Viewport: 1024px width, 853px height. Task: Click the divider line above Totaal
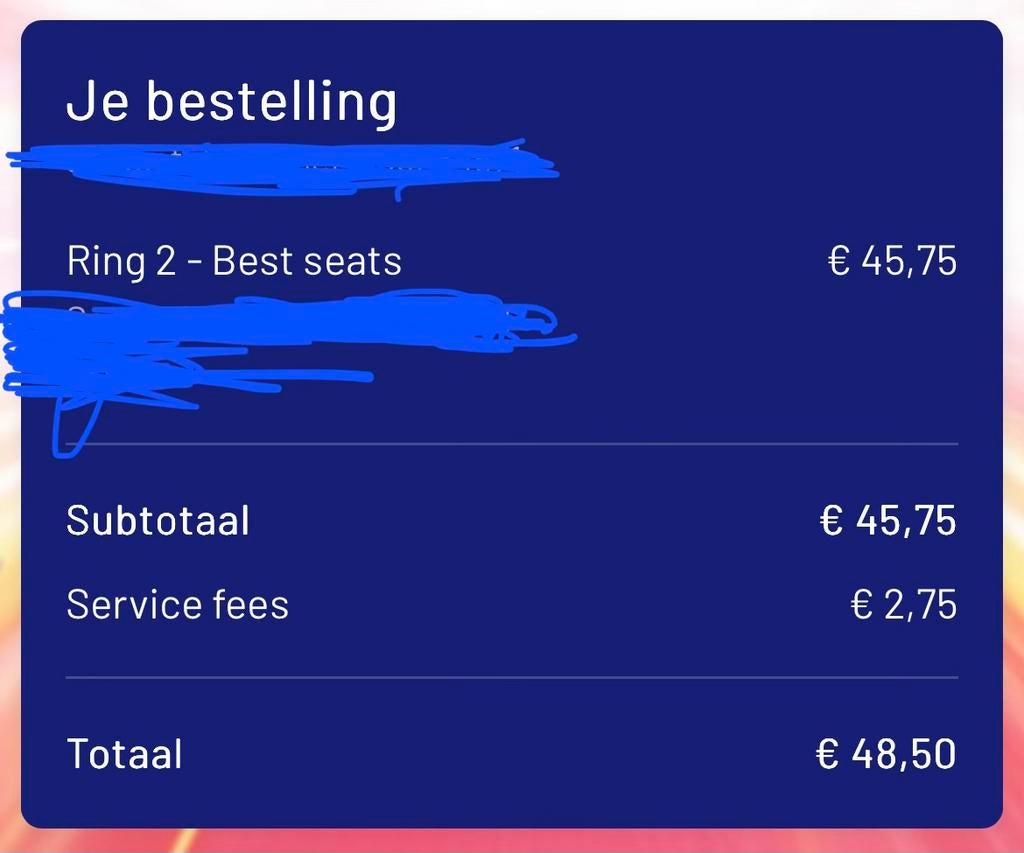pyautogui.click(x=512, y=677)
